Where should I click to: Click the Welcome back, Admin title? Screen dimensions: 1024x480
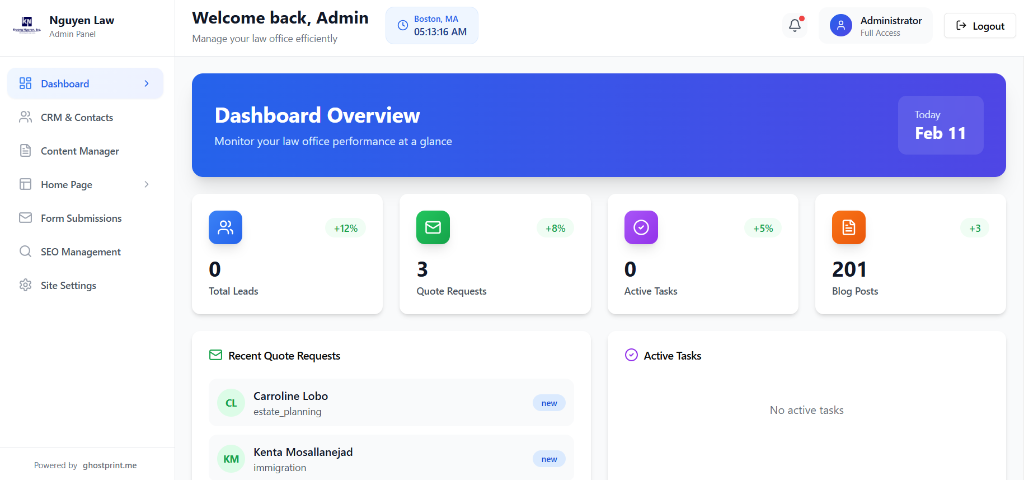pos(280,18)
